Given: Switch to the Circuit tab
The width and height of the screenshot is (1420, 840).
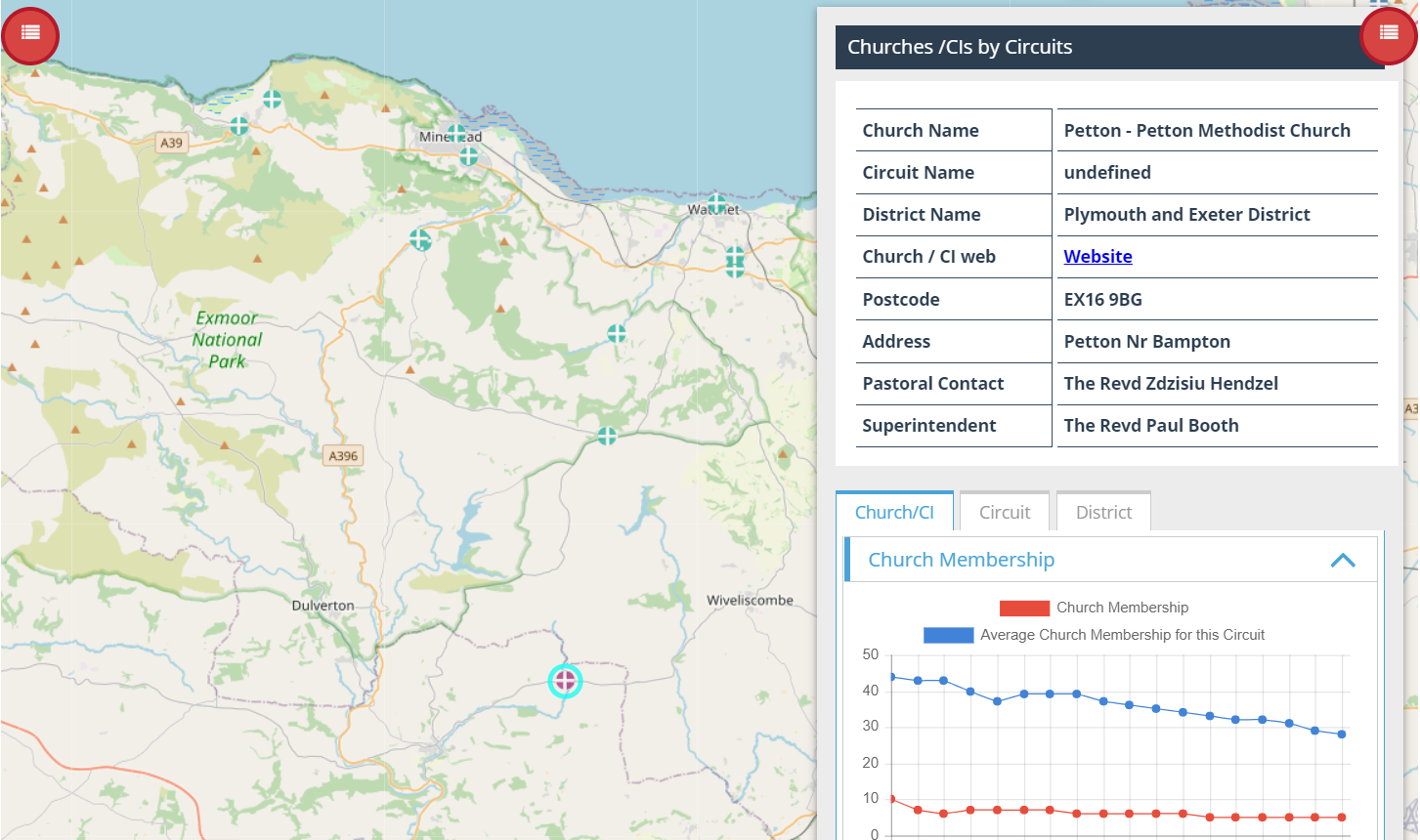Looking at the screenshot, I should pyautogui.click(x=1004, y=513).
